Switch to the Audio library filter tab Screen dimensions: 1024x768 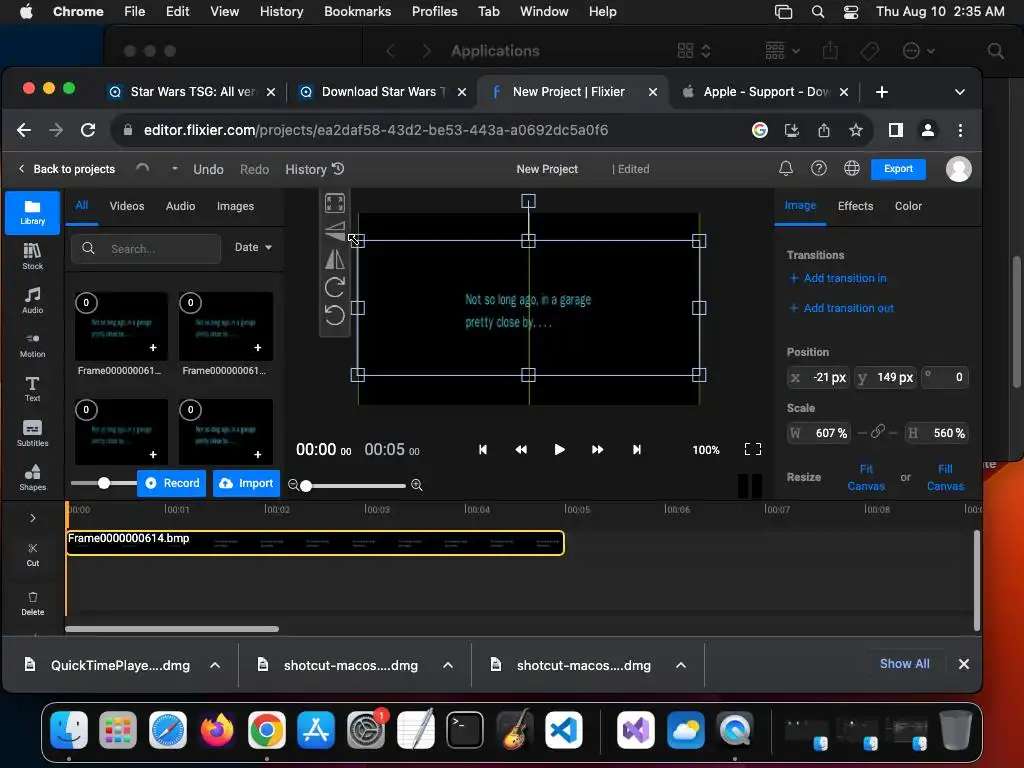click(x=180, y=206)
